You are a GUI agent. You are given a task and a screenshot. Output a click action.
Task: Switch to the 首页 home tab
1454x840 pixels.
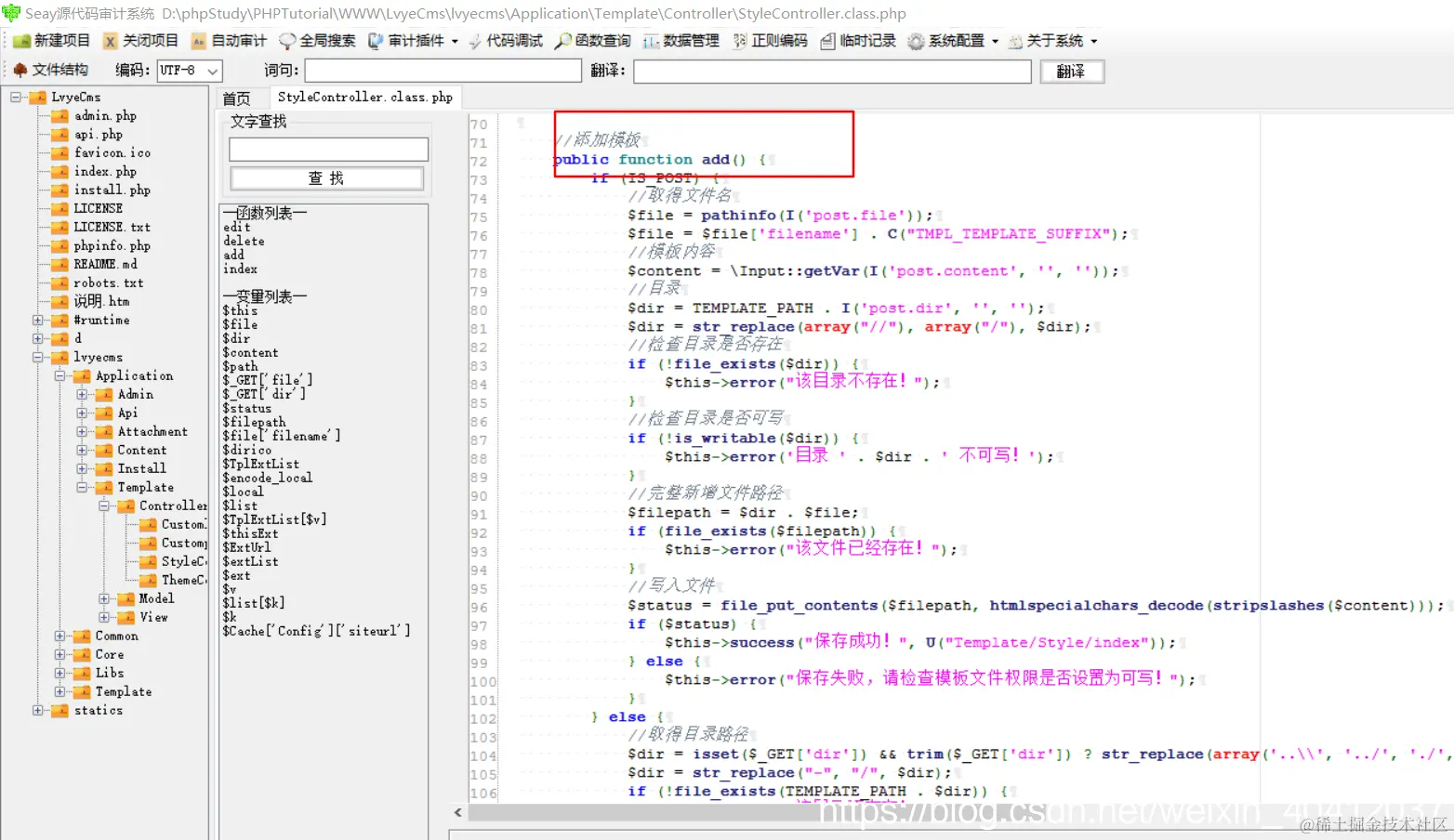click(236, 98)
